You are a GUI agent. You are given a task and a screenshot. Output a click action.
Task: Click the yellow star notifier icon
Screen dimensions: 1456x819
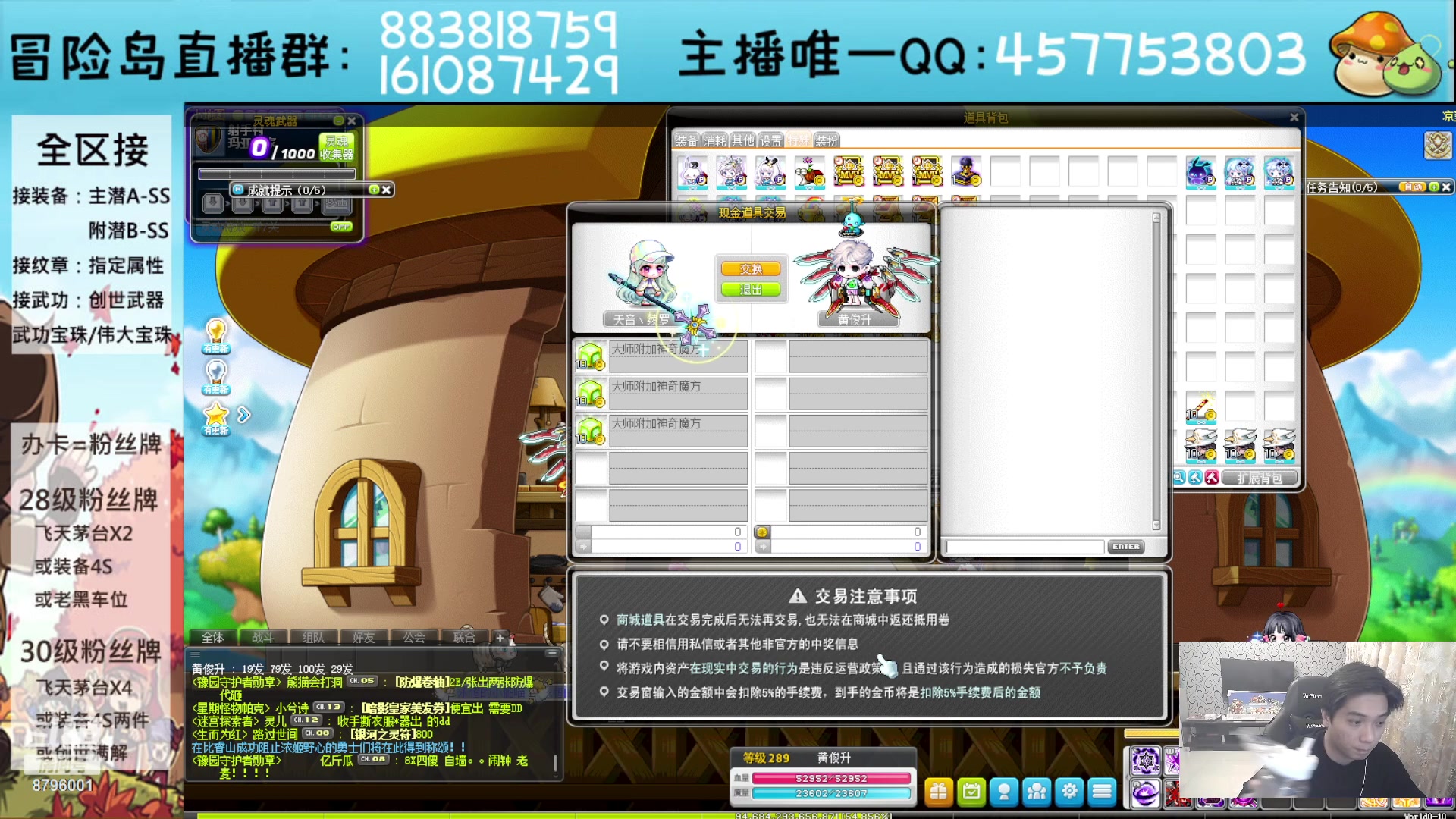coord(216,418)
